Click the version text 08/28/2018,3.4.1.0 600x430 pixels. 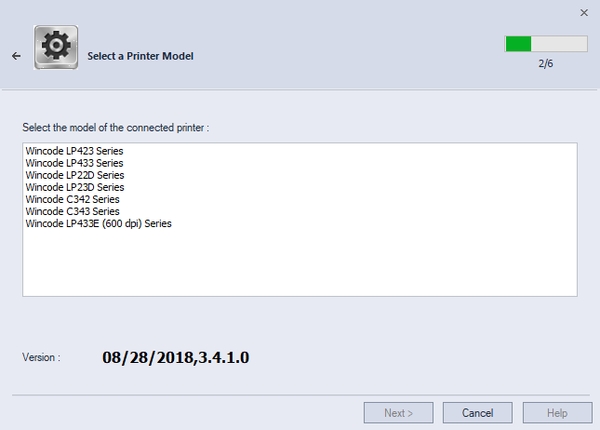tap(175, 355)
